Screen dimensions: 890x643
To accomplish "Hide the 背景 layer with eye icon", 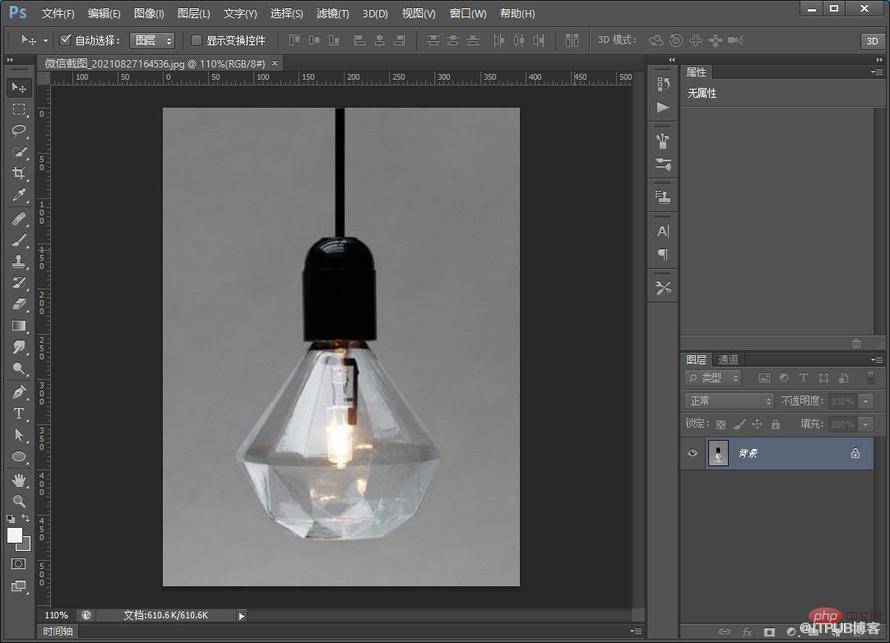I will coord(692,453).
